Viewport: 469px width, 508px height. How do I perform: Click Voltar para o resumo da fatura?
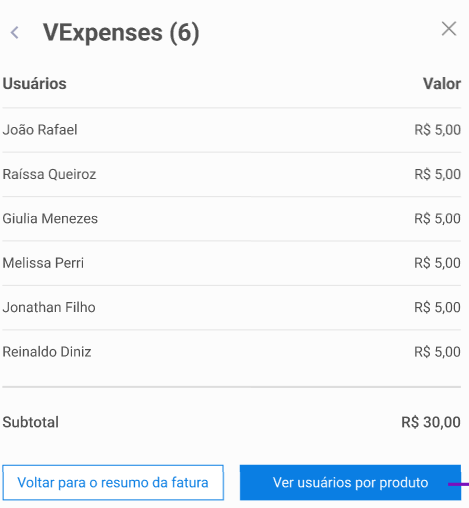[x=113, y=482]
